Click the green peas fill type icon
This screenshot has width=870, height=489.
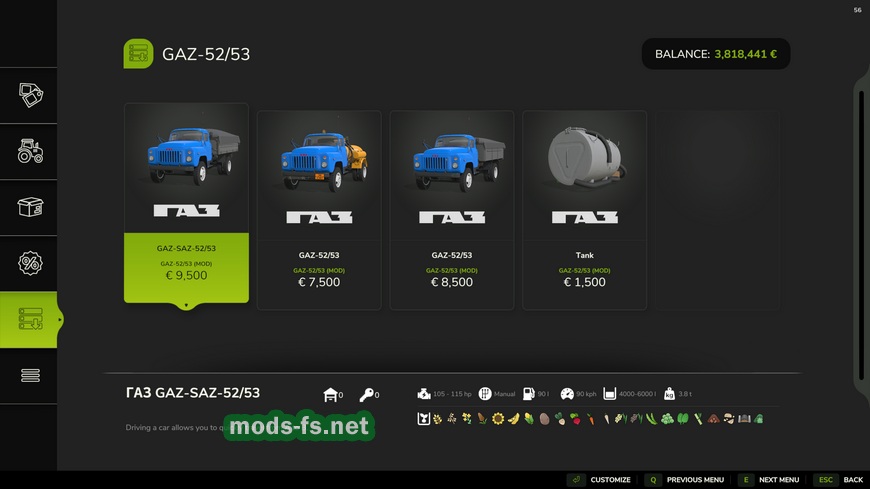click(x=667, y=419)
